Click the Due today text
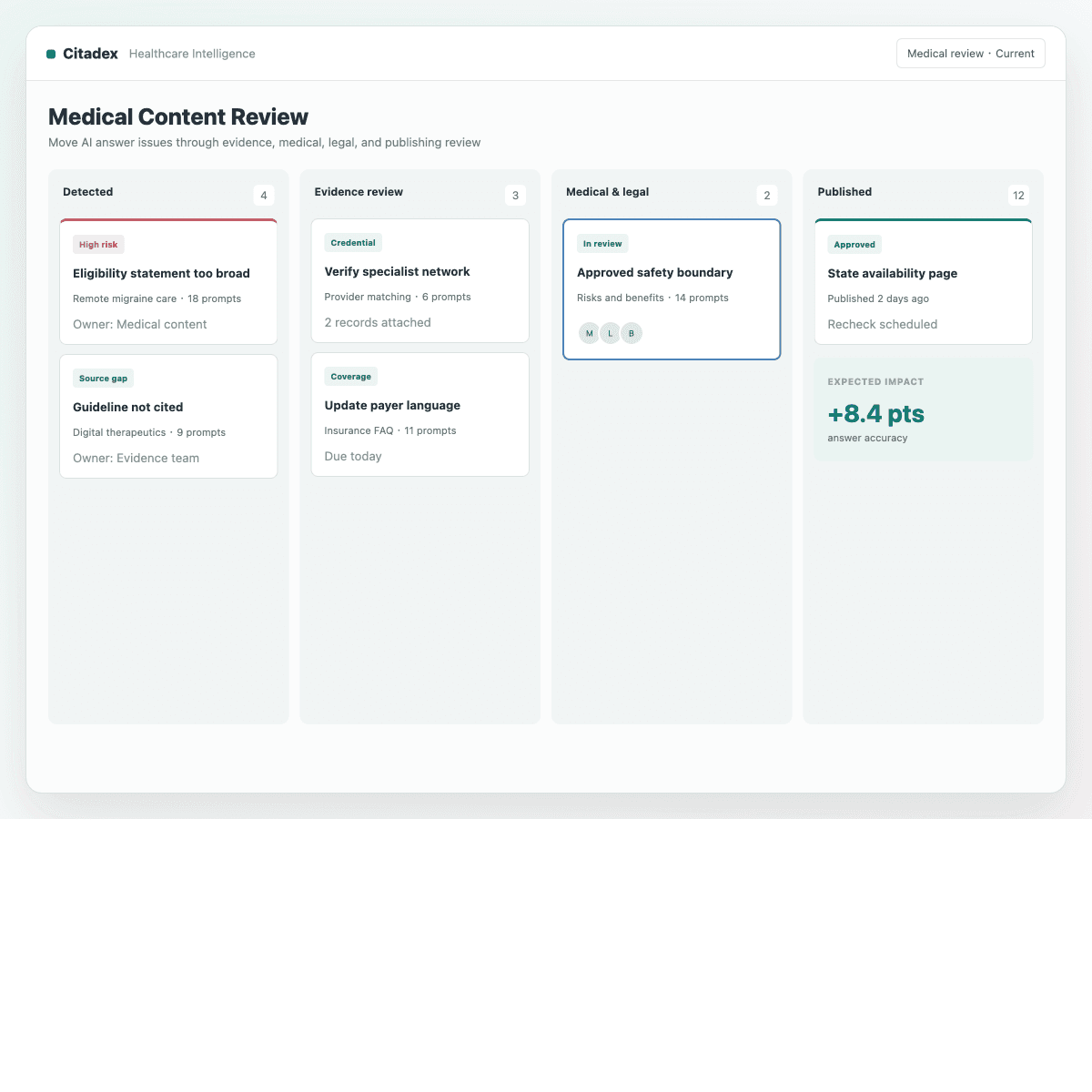 pos(353,457)
